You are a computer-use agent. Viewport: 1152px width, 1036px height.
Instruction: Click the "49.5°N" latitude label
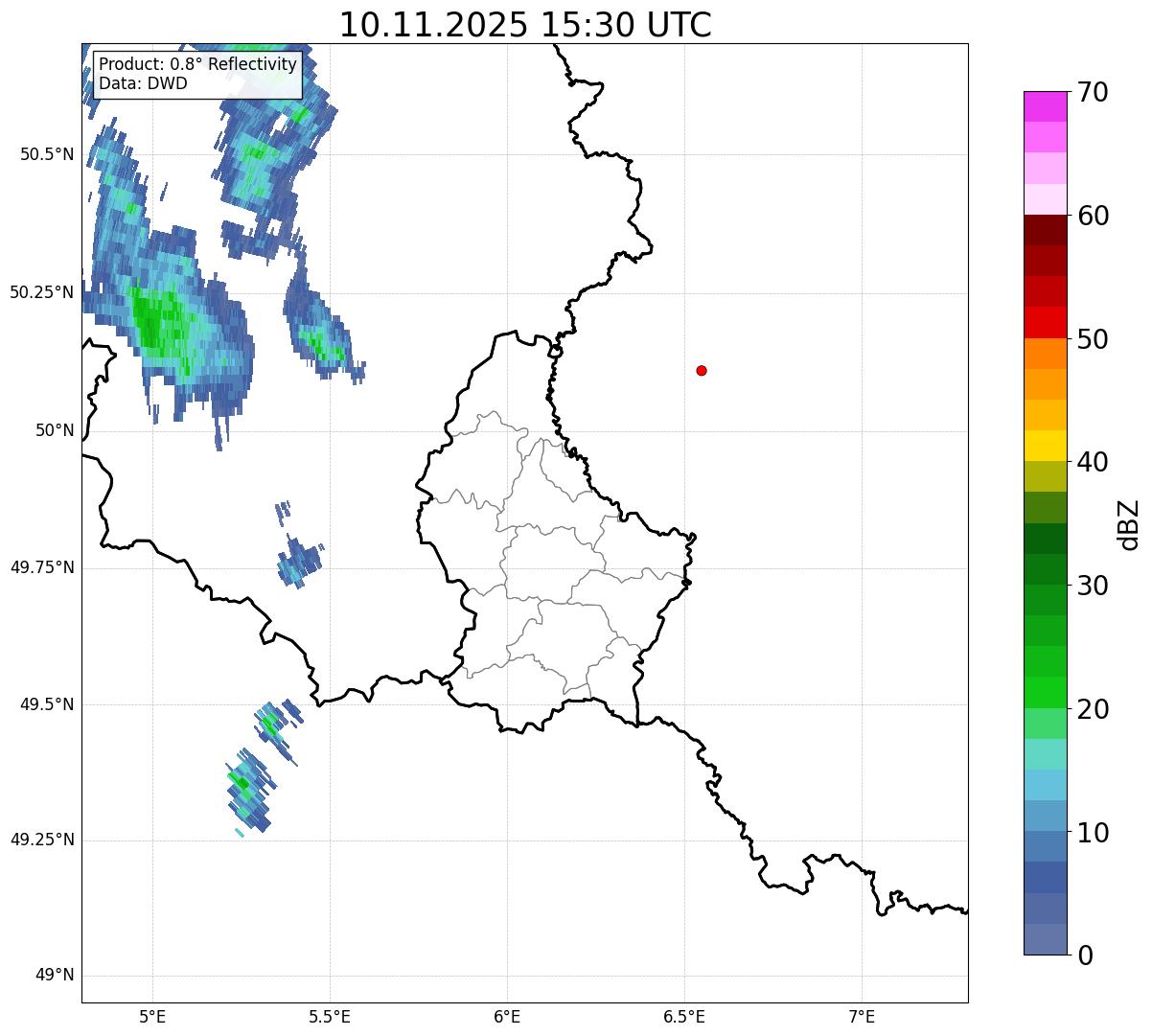pos(47,704)
